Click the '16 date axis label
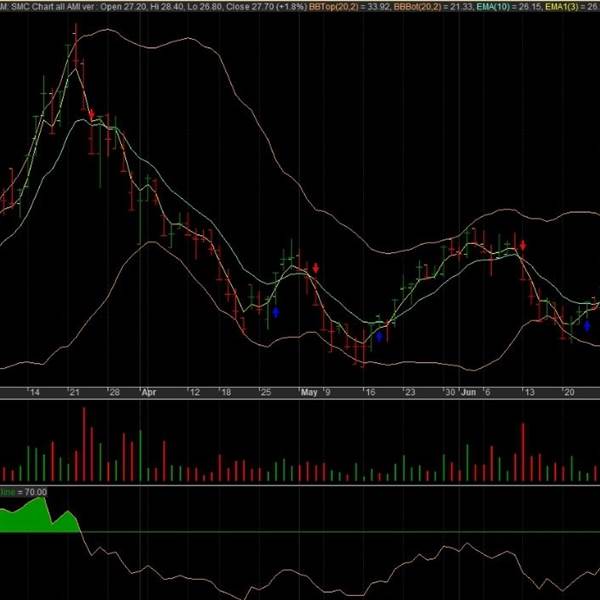Viewport: 600px width, 600px height. point(370,392)
